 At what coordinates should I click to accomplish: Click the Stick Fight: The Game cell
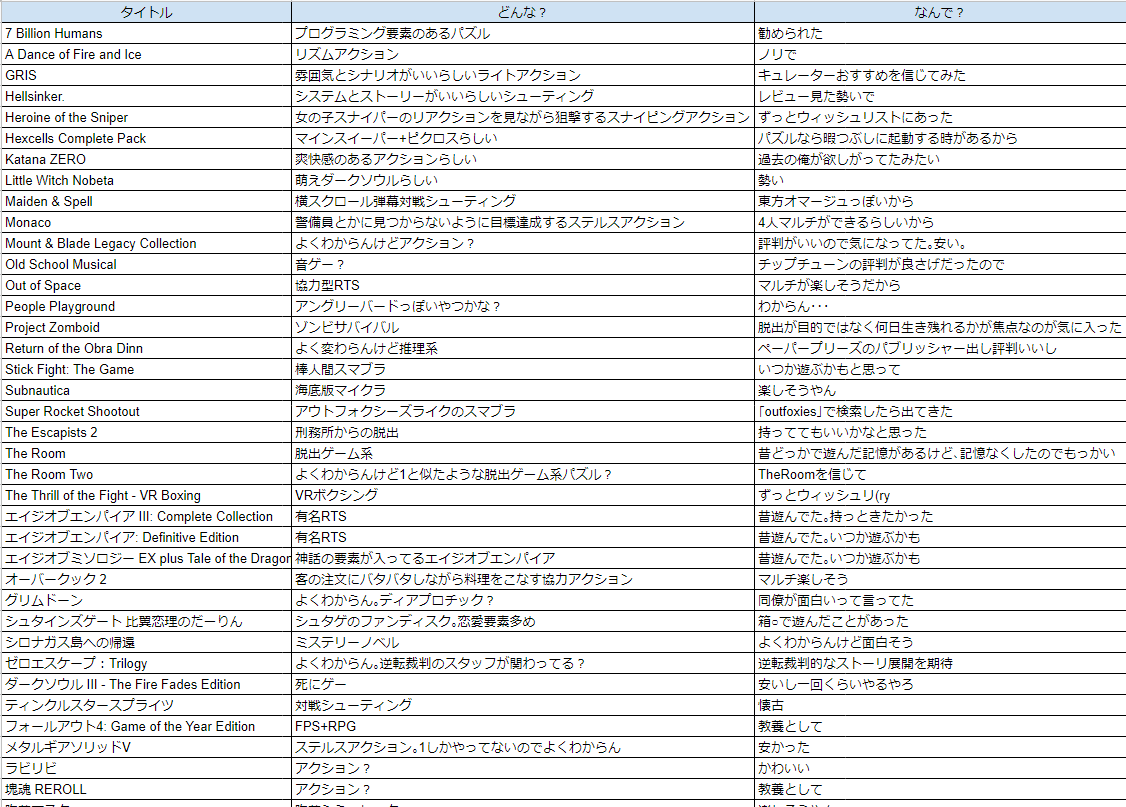pyautogui.click(x=146, y=369)
